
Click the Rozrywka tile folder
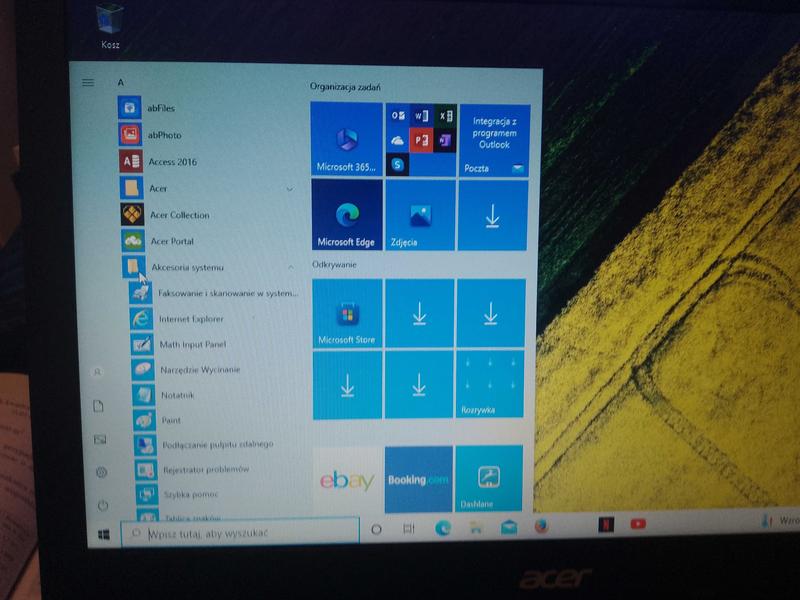coord(490,385)
